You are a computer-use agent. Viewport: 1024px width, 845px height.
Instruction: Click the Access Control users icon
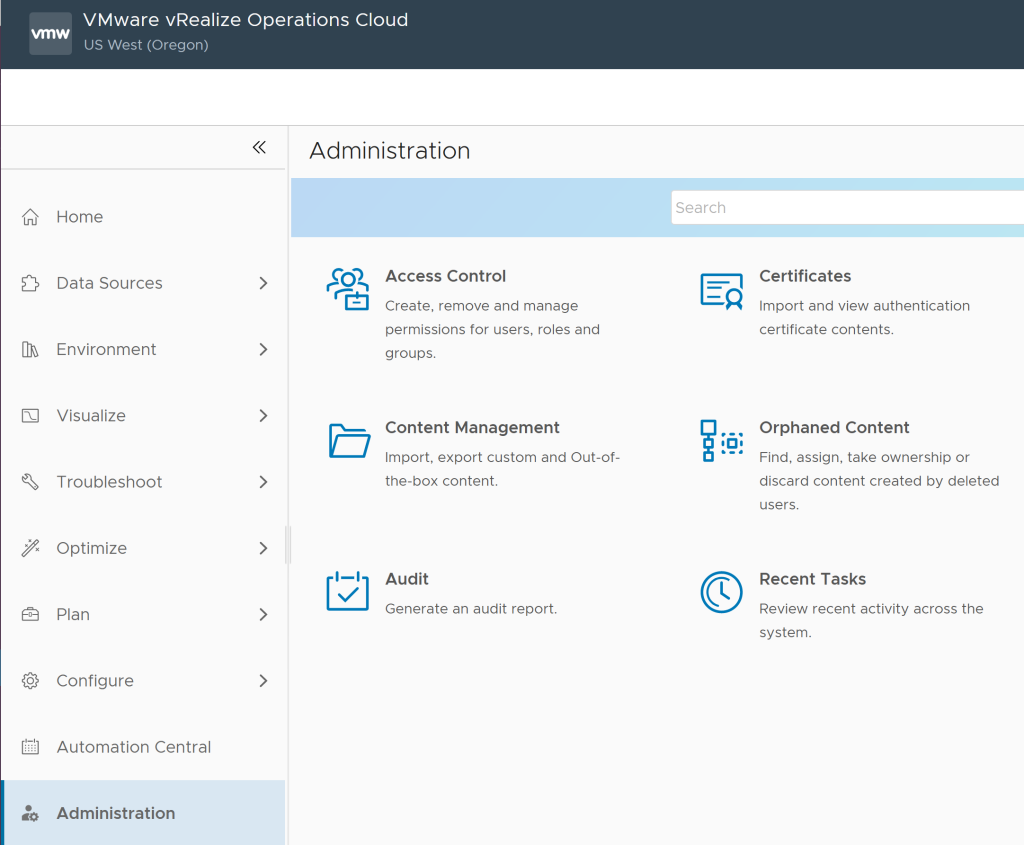pyautogui.click(x=348, y=289)
